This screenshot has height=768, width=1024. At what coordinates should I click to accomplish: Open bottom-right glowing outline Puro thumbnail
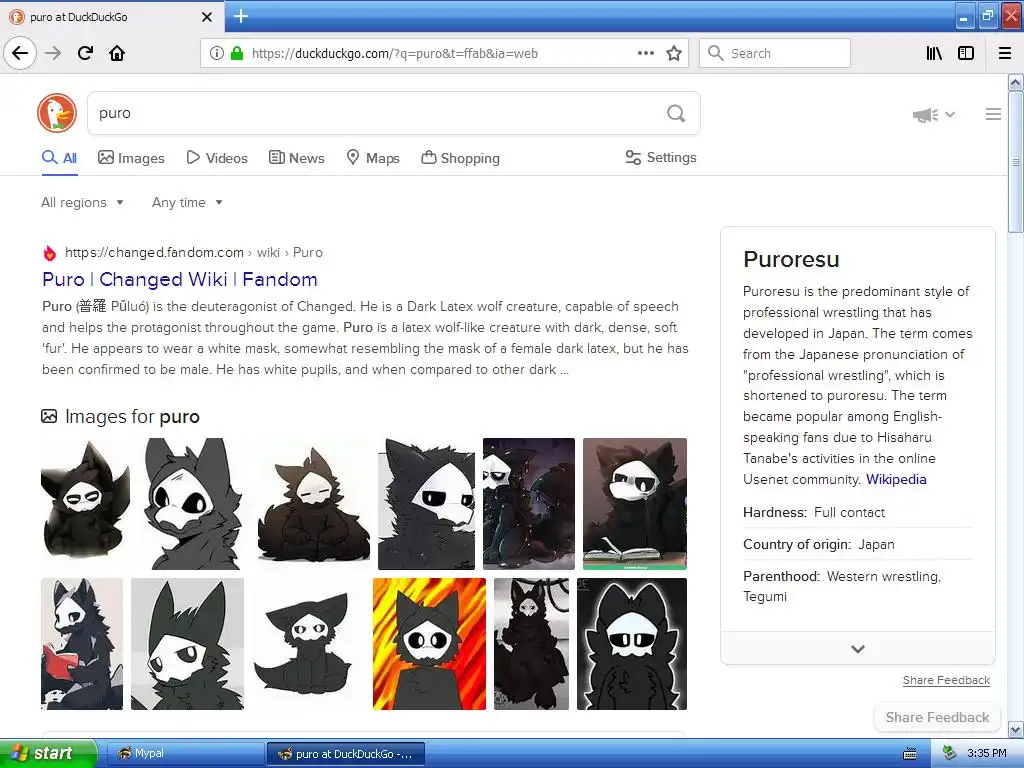coord(632,644)
